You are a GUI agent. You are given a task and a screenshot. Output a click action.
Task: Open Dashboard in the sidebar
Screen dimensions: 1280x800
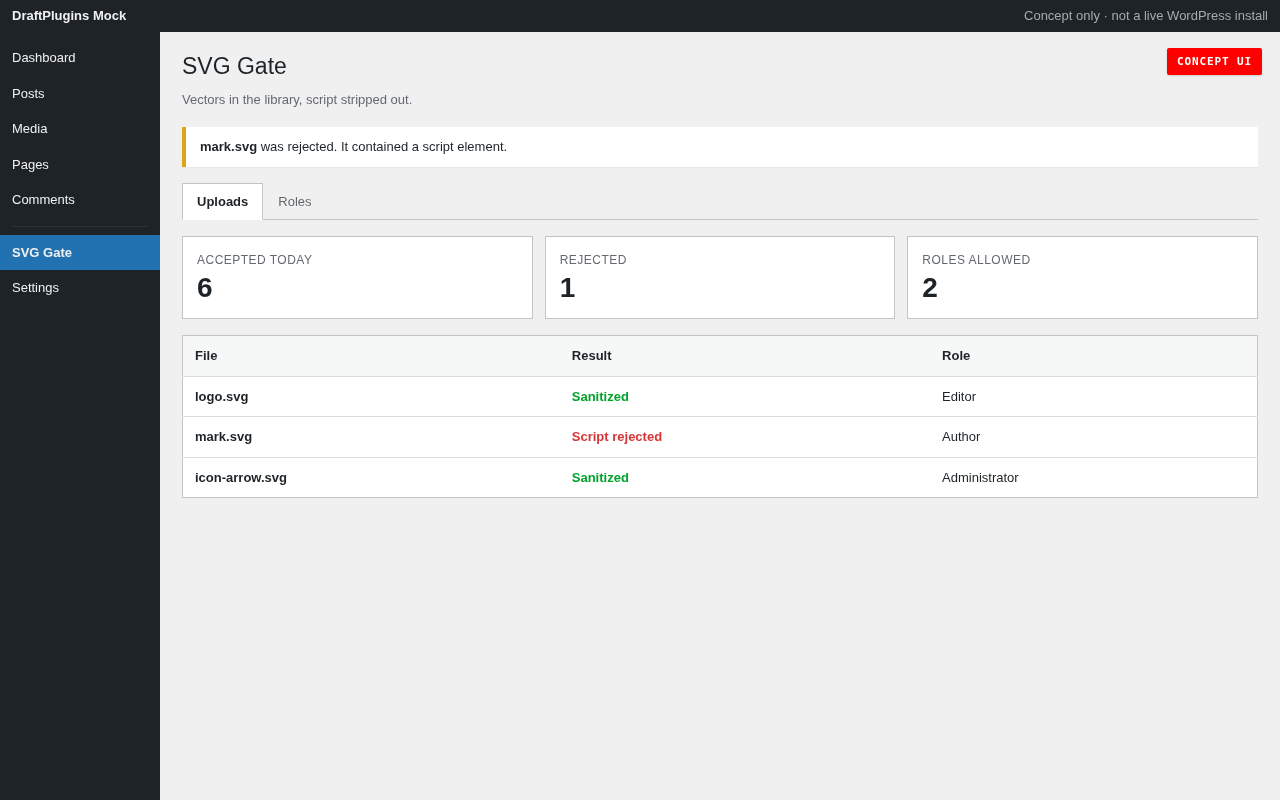click(80, 58)
